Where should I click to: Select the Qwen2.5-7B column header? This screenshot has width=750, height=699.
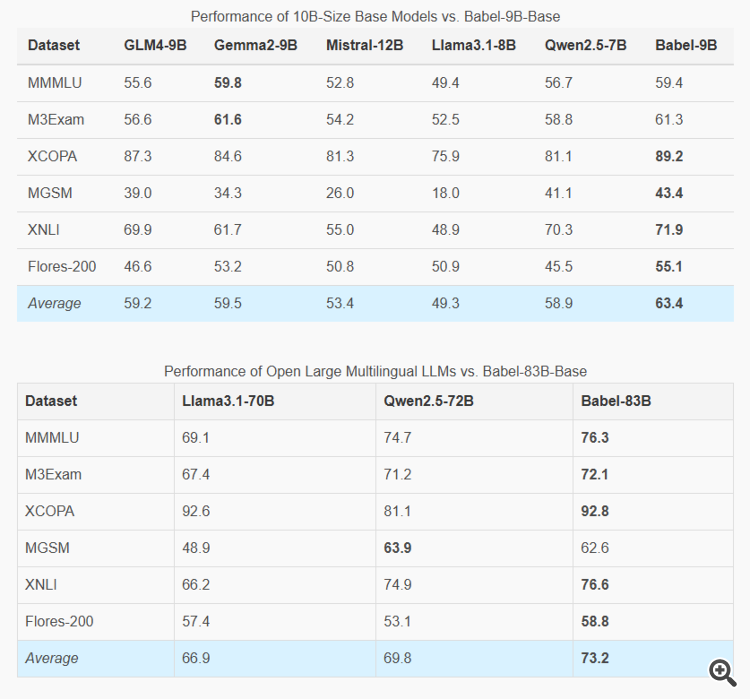(x=585, y=46)
